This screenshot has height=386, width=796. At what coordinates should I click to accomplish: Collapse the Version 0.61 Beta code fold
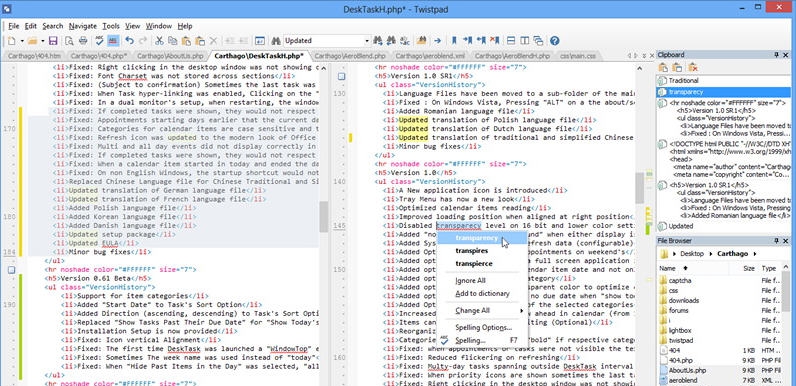click(12, 270)
